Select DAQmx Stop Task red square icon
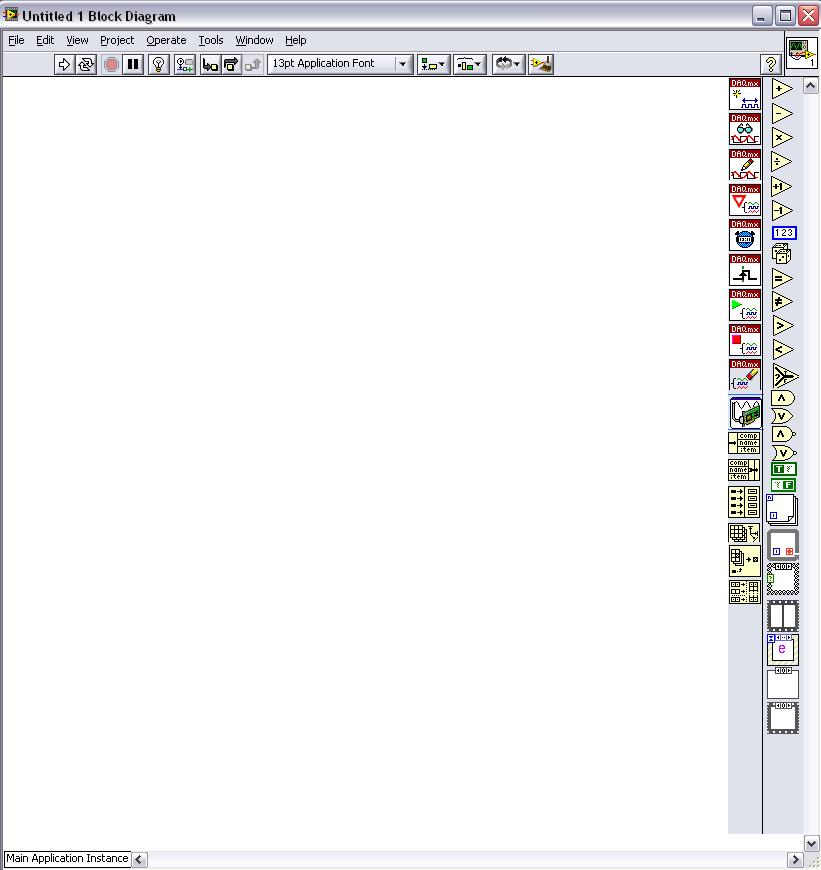 click(x=744, y=340)
